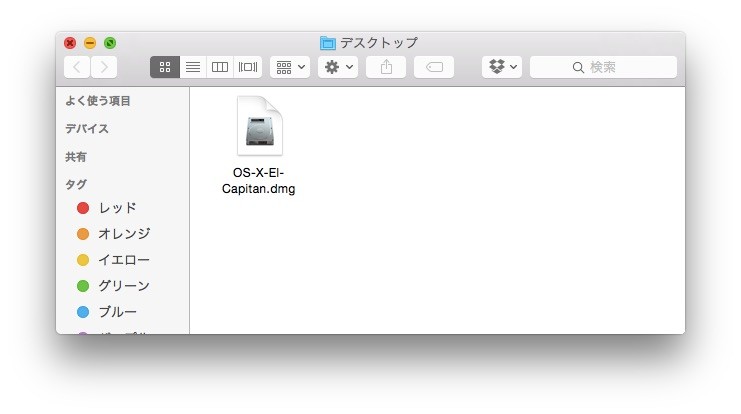
Task: Open the gear action menu
Action: click(338, 67)
